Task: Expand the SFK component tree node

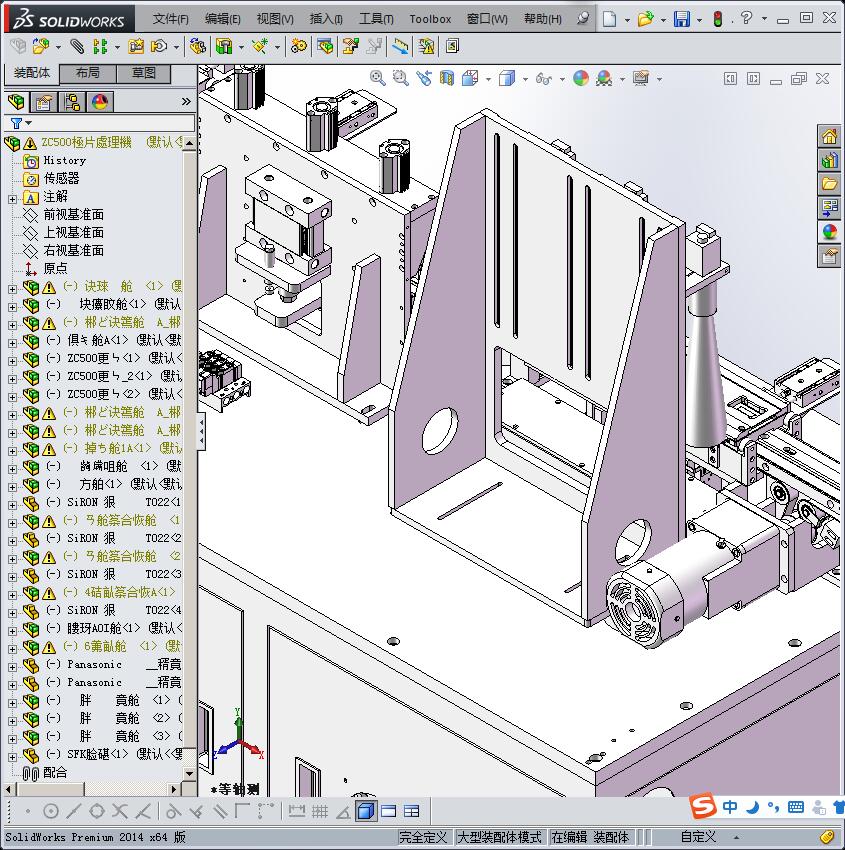Action: click(x=12, y=755)
